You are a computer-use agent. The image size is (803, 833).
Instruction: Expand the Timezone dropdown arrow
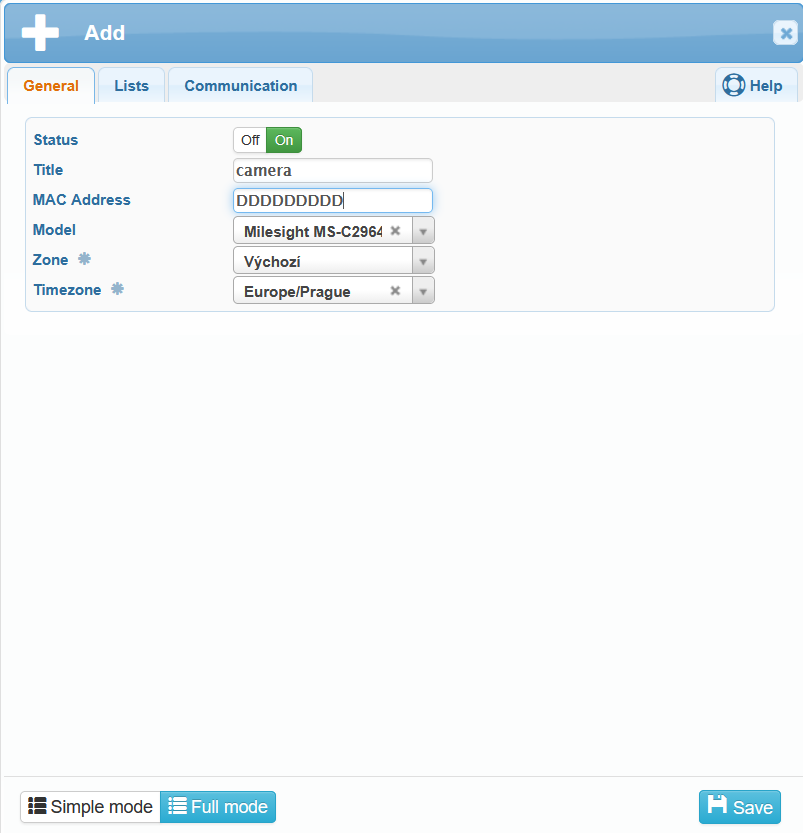coord(423,291)
